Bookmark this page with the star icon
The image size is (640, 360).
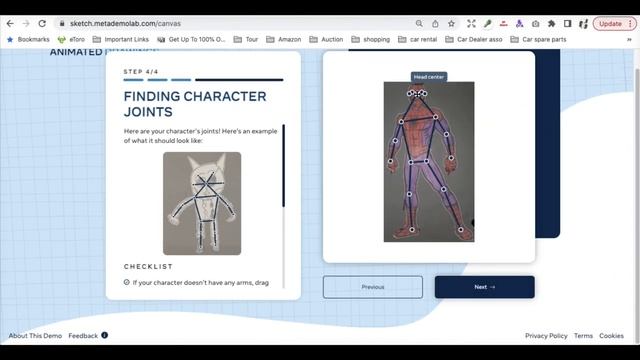click(x=451, y=24)
